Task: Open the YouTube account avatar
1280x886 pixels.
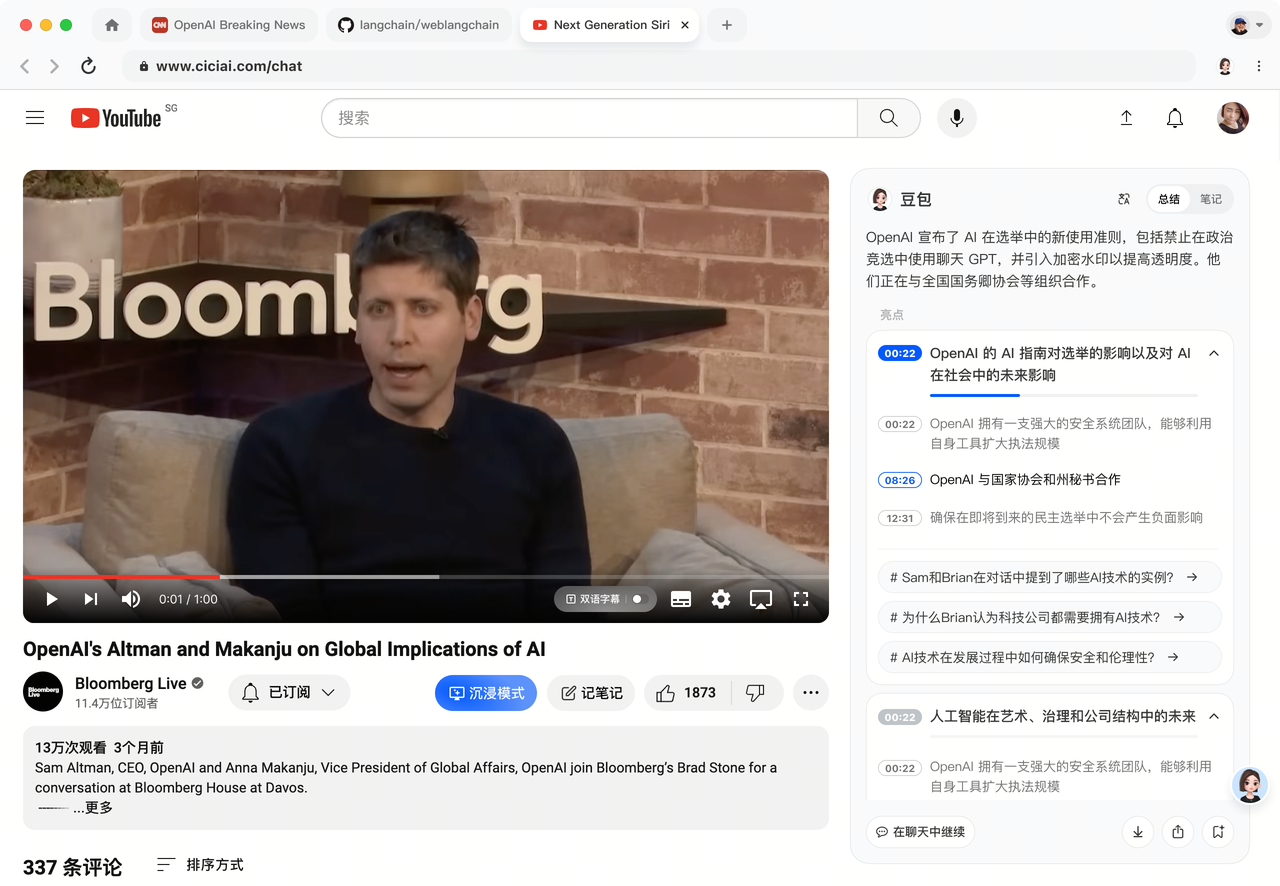Action: coord(1233,118)
